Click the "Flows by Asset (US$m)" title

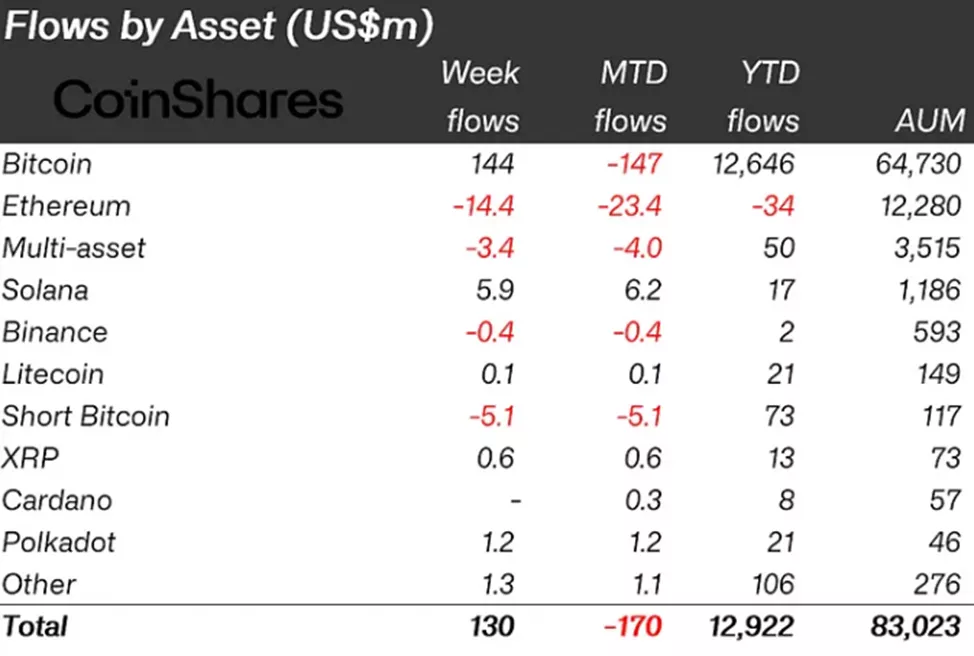tap(219, 26)
